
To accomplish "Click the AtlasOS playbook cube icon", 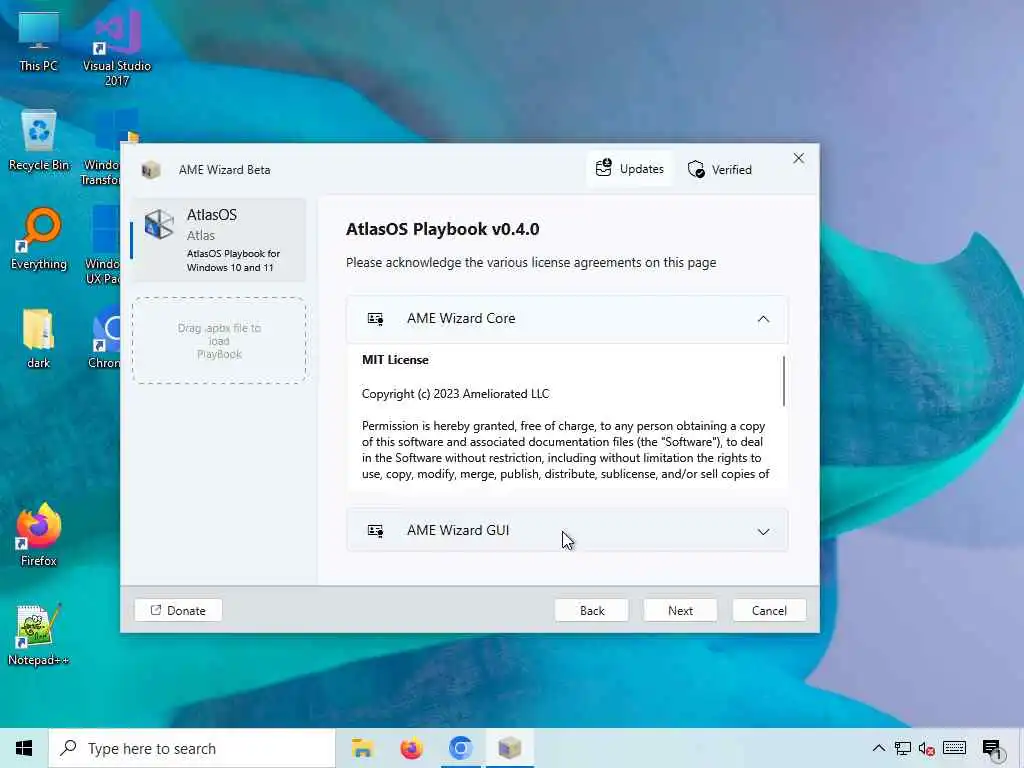I will (159, 224).
